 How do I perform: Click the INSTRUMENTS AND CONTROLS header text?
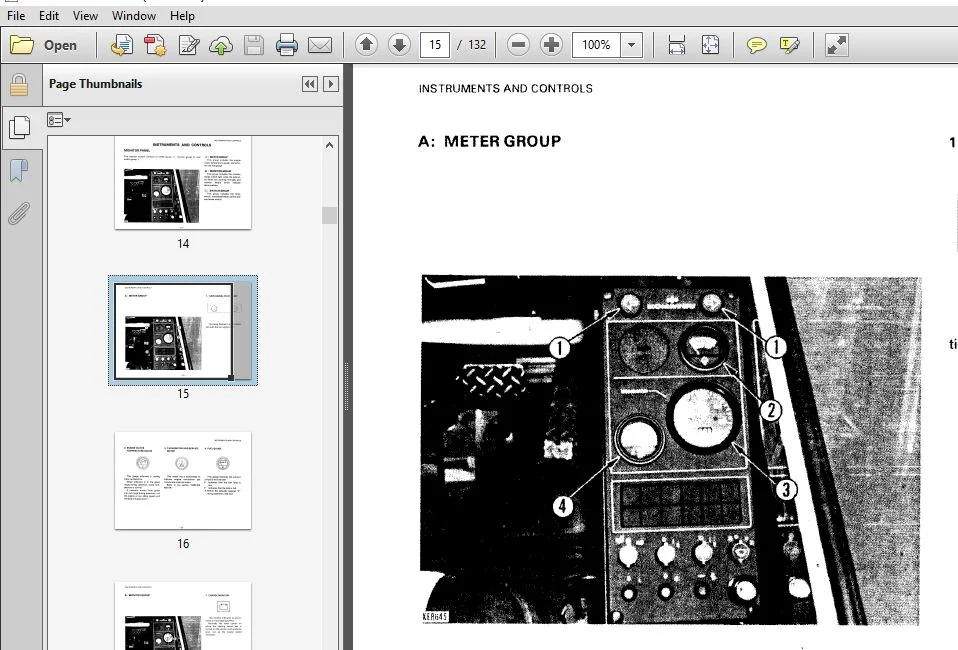tap(505, 89)
